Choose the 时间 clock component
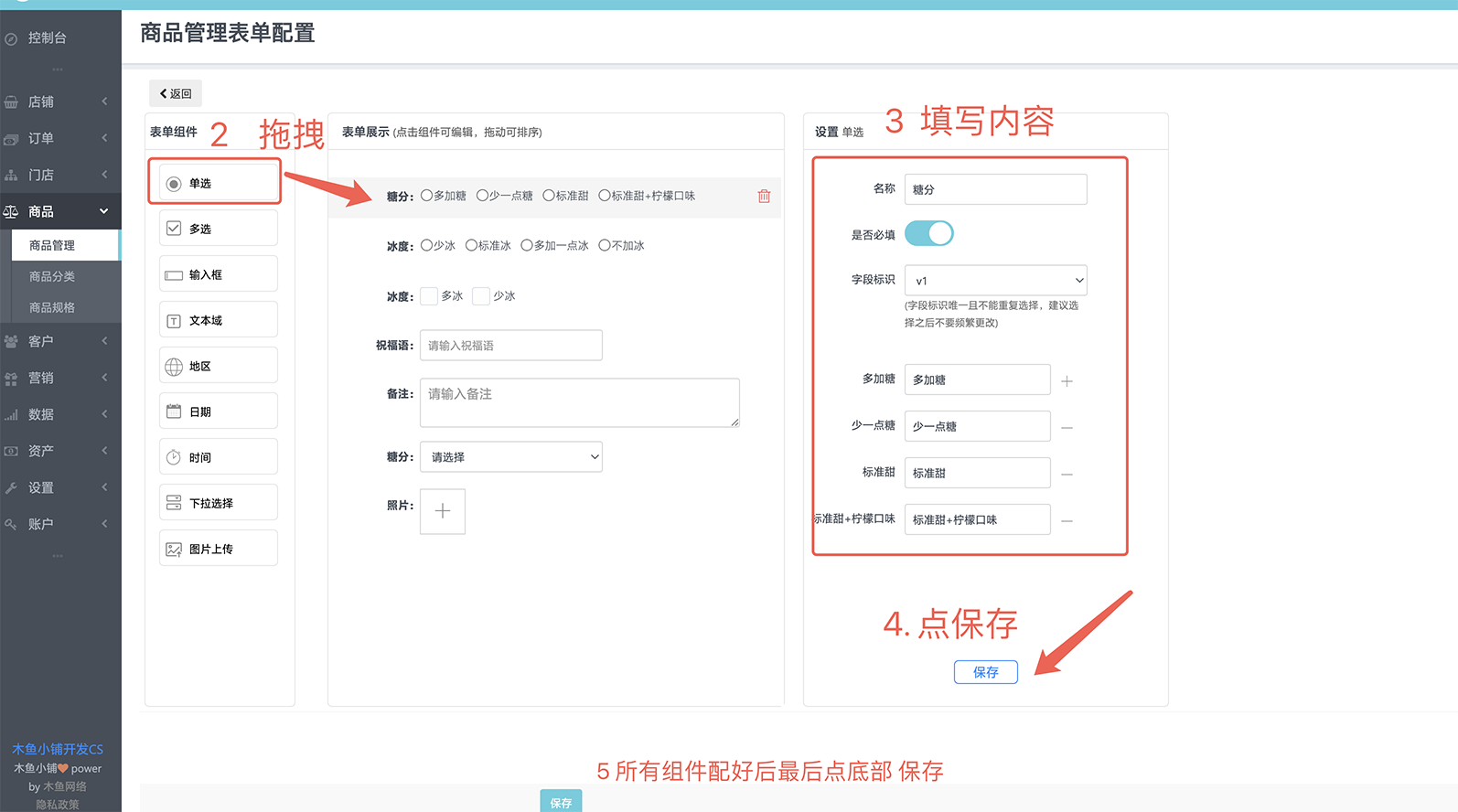1458x812 pixels. click(x=219, y=457)
